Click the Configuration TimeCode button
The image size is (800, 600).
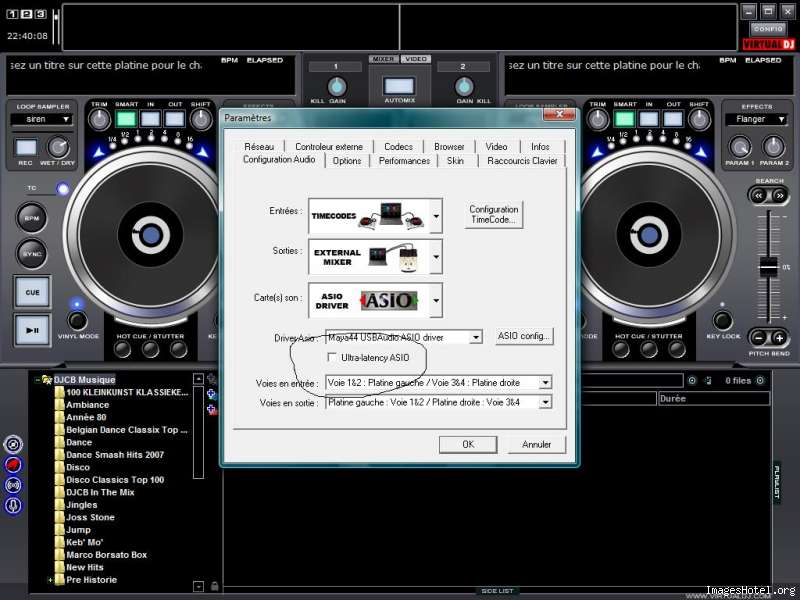click(493, 214)
